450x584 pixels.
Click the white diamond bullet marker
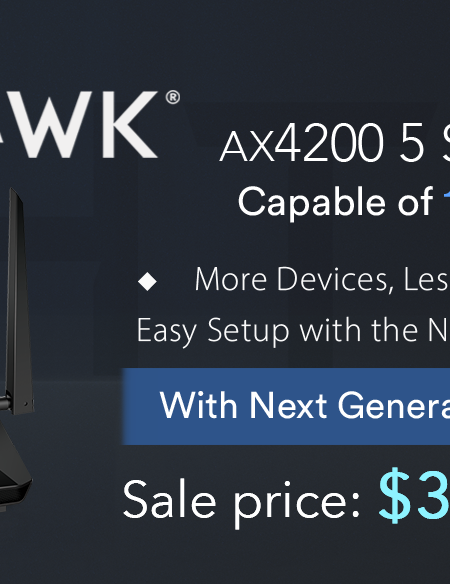147,281
